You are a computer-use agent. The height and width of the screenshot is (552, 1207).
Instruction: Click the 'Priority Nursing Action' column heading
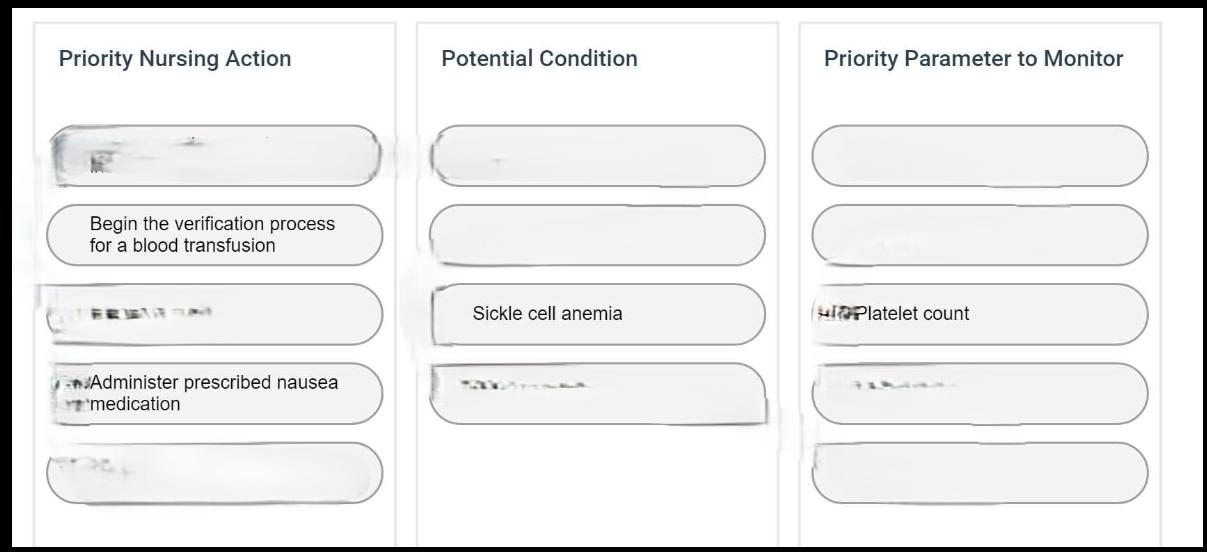175,59
